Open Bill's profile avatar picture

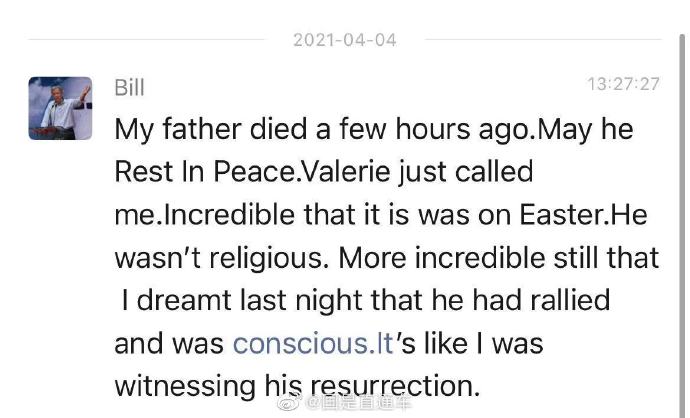tap(60, 108)
